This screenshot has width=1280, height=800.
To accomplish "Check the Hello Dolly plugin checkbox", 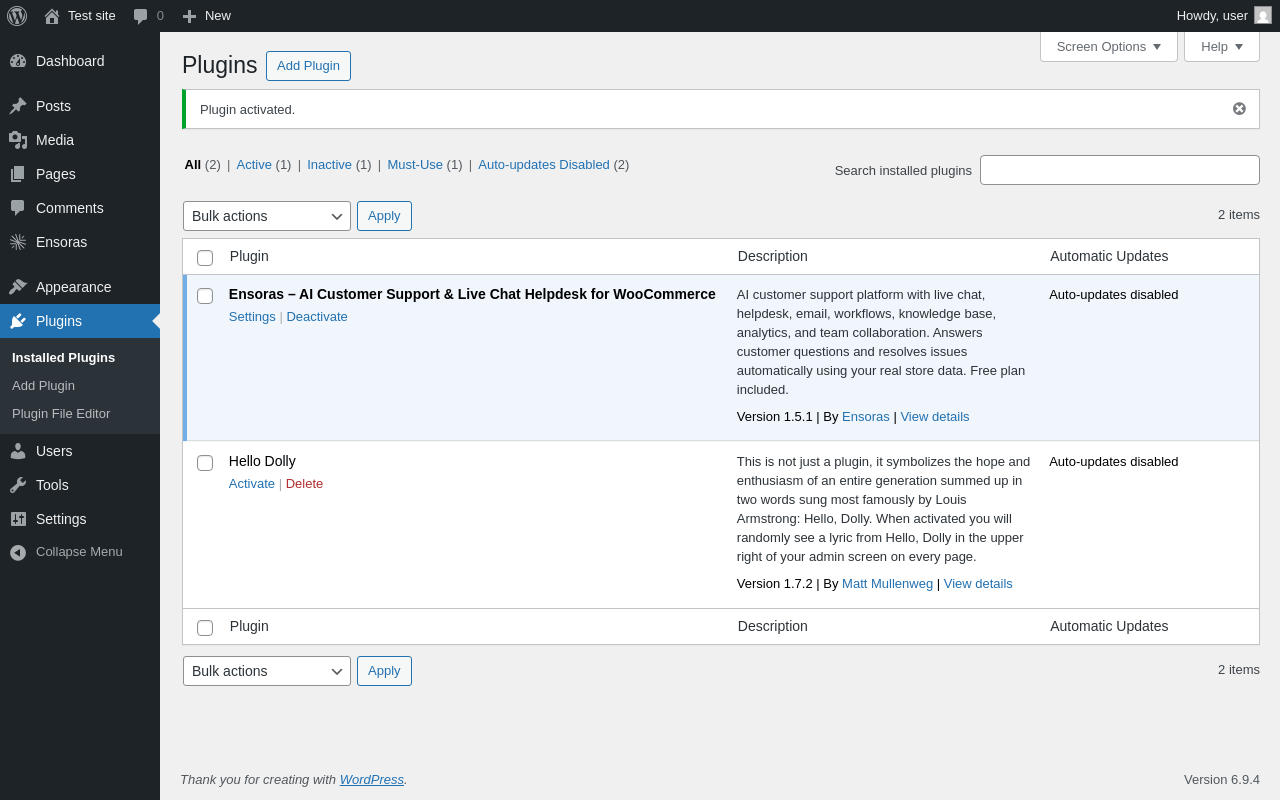I will pyautogui.click(x=205, y=463).
